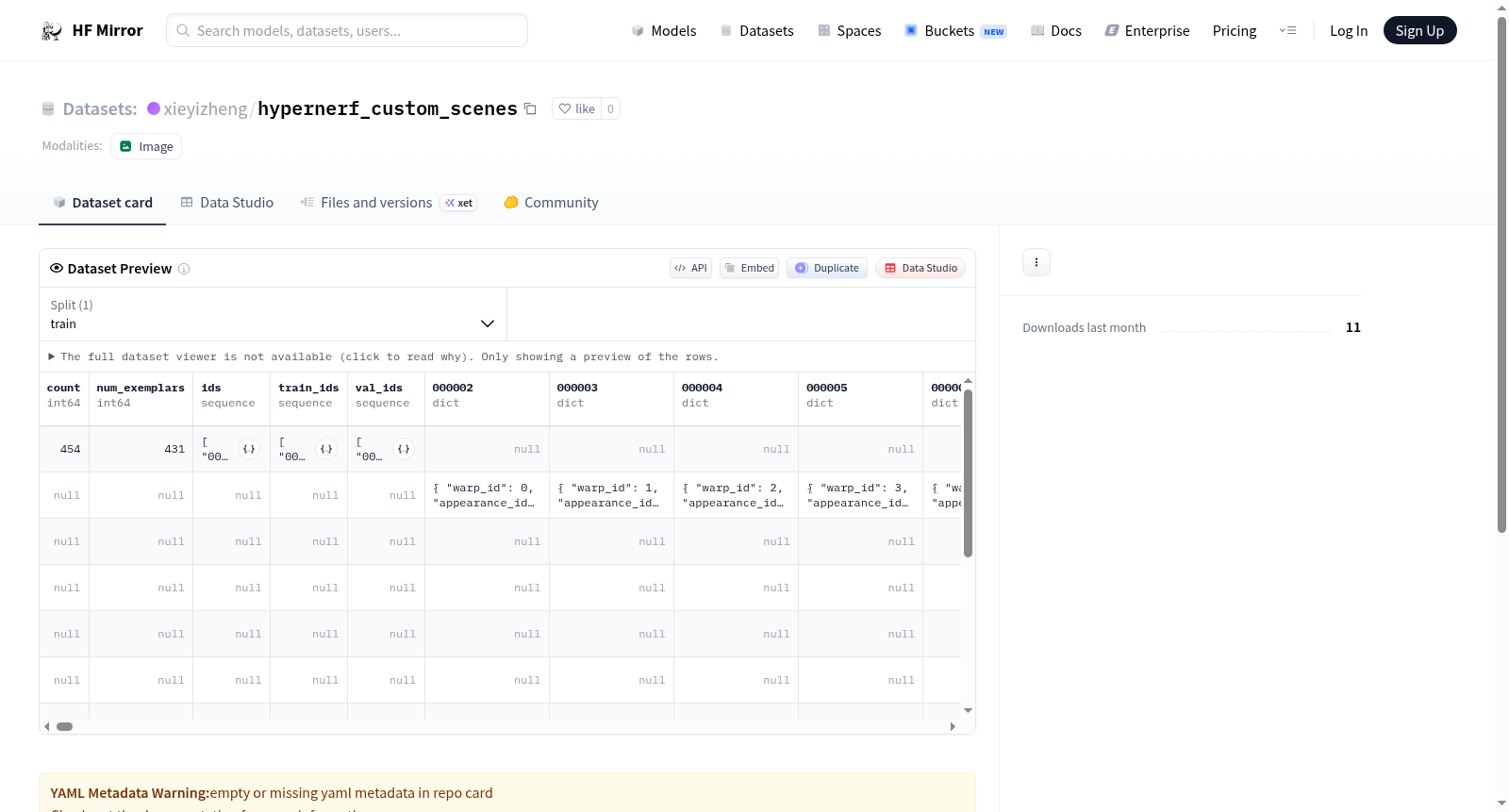Select the cell containing "warp_id": 2

pyautogui.click(x=737, y=495)
